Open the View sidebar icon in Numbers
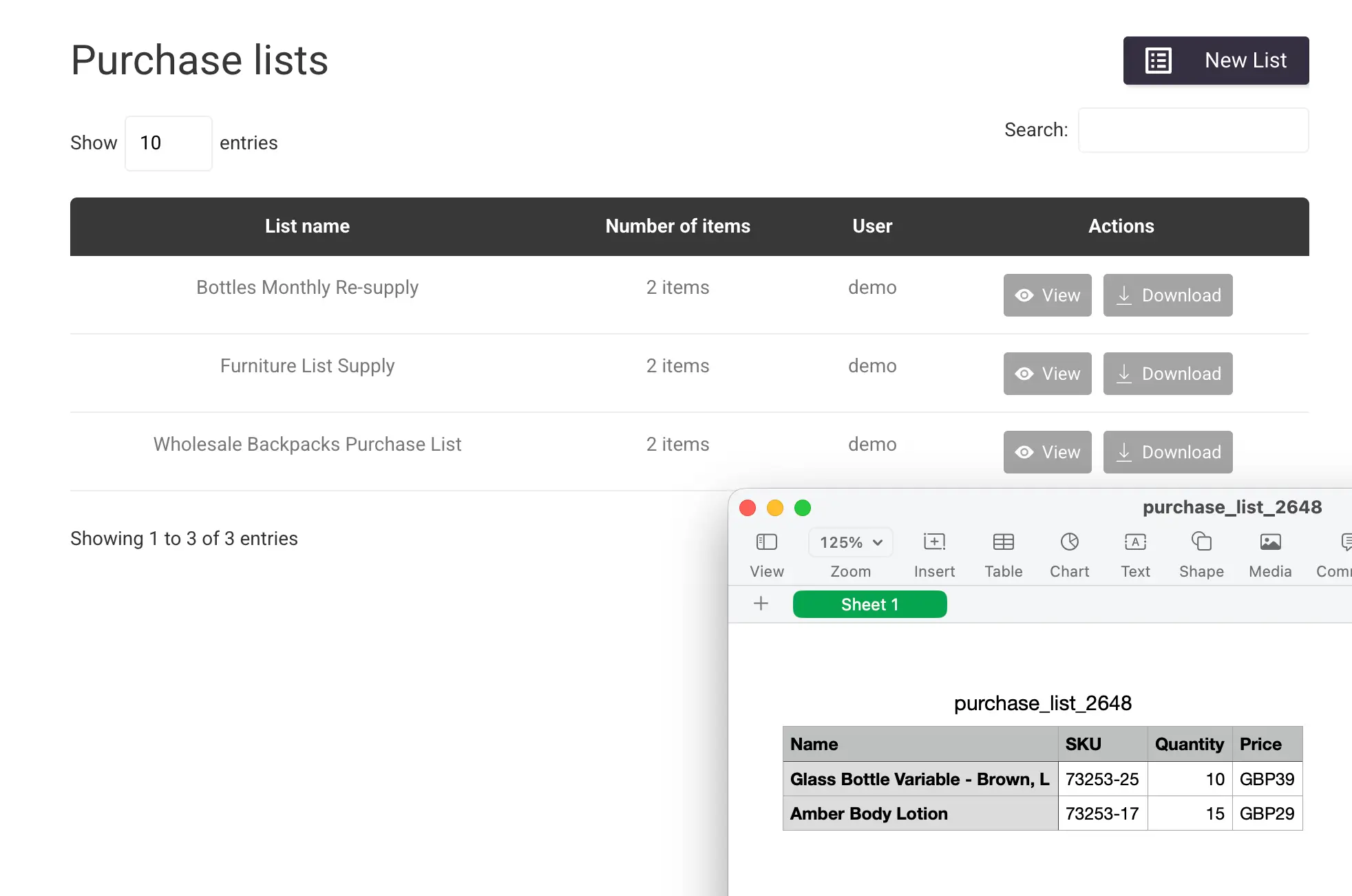This screenshot has width=1352, height=896. (766, 542)
